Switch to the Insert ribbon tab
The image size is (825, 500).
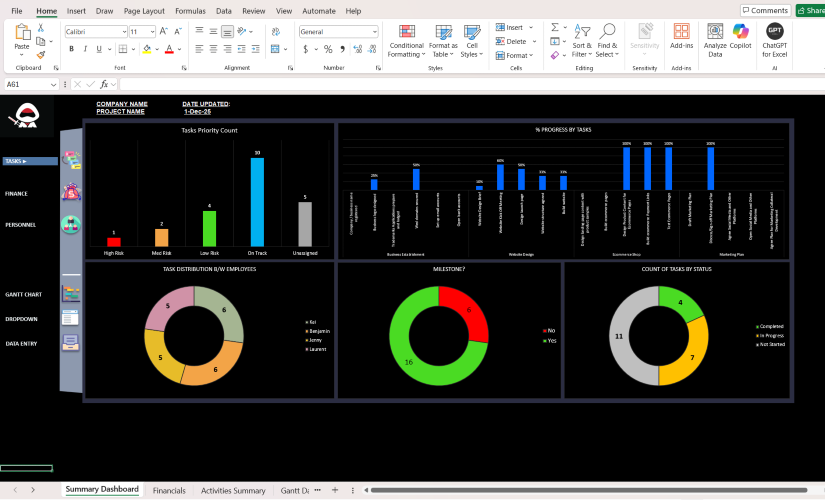point(76,11)
